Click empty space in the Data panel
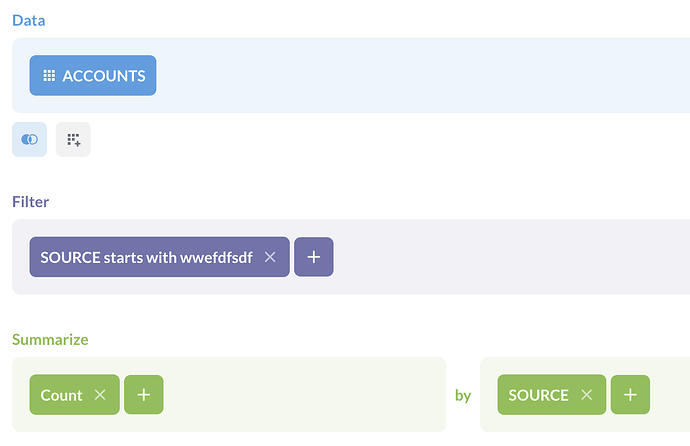This screenshot has height=446, width=690. (400, 76)
